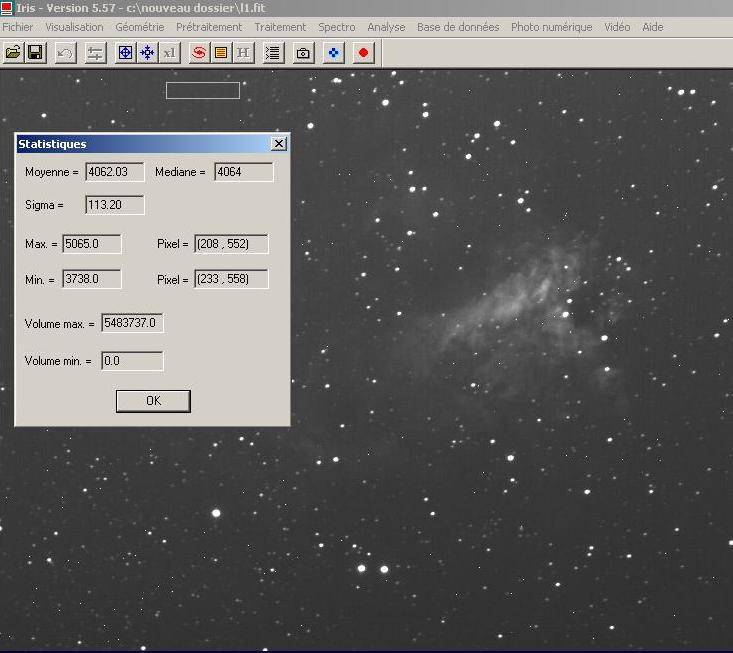Reset zoom with the x1 icon
Viewport: 733px width, 653px height.
tap(170, 52)
